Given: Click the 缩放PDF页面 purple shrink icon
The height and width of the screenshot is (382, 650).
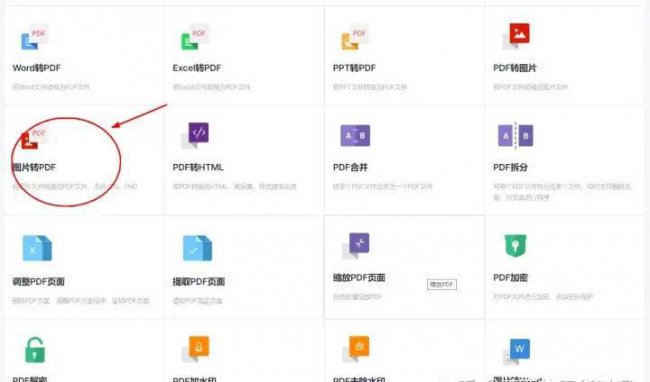Looking at the screenshot, I should click(x=356, y=246).
